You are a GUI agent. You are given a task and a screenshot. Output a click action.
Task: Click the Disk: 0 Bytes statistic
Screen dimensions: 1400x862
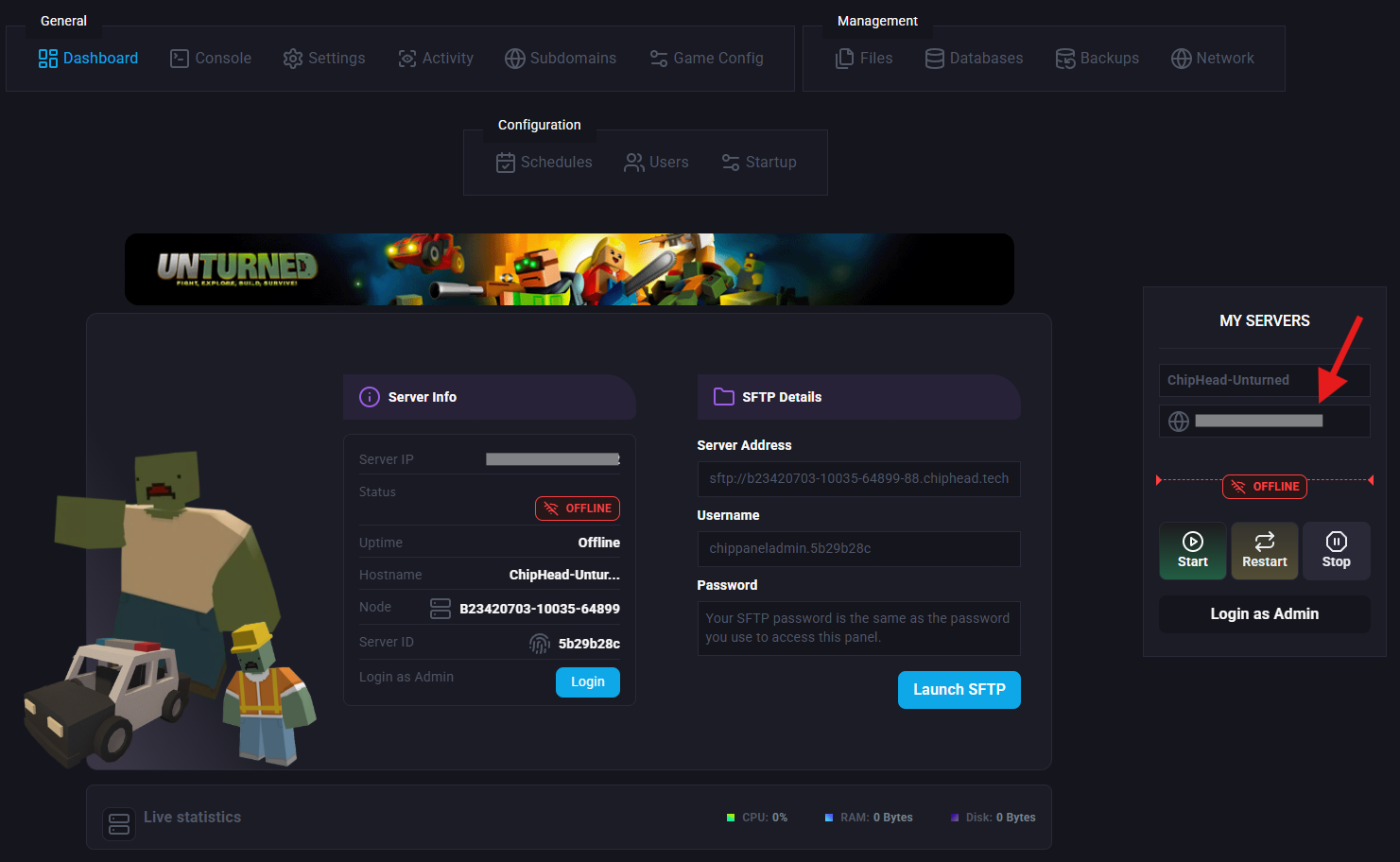pyautogui.click(x=993, y=818)
